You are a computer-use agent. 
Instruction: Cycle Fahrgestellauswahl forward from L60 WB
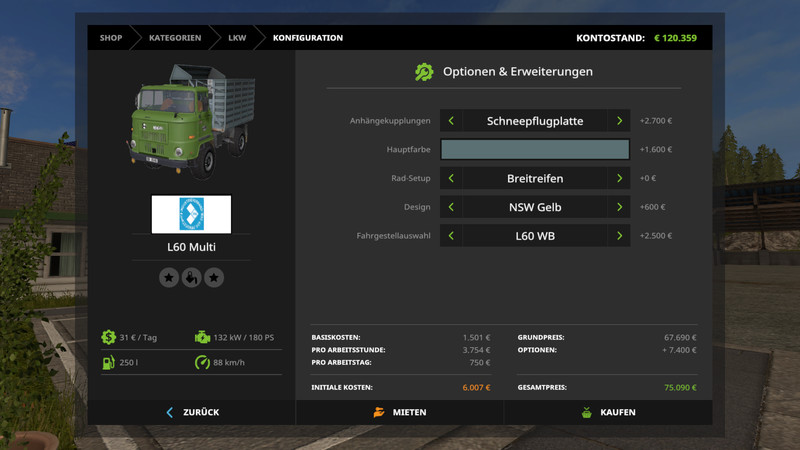[x=619, y=236]
